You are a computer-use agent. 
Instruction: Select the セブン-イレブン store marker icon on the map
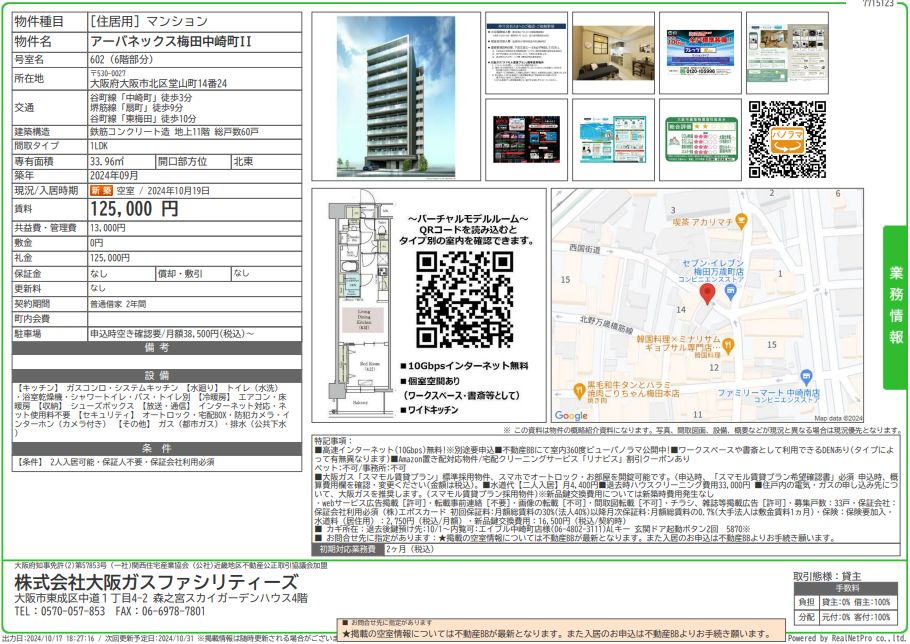coord(731,292)
